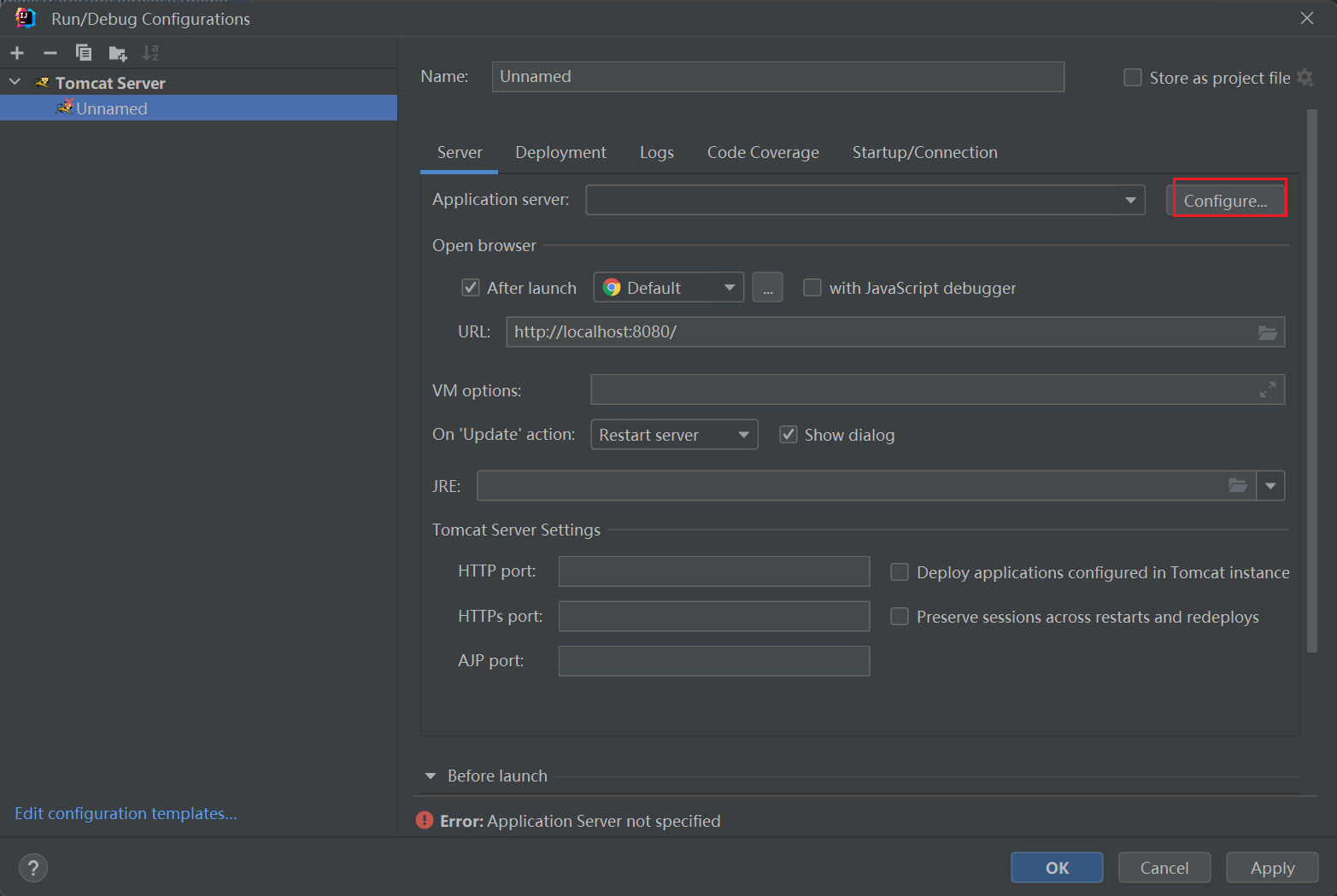Click the Add New Configuration plus icon

17,53
